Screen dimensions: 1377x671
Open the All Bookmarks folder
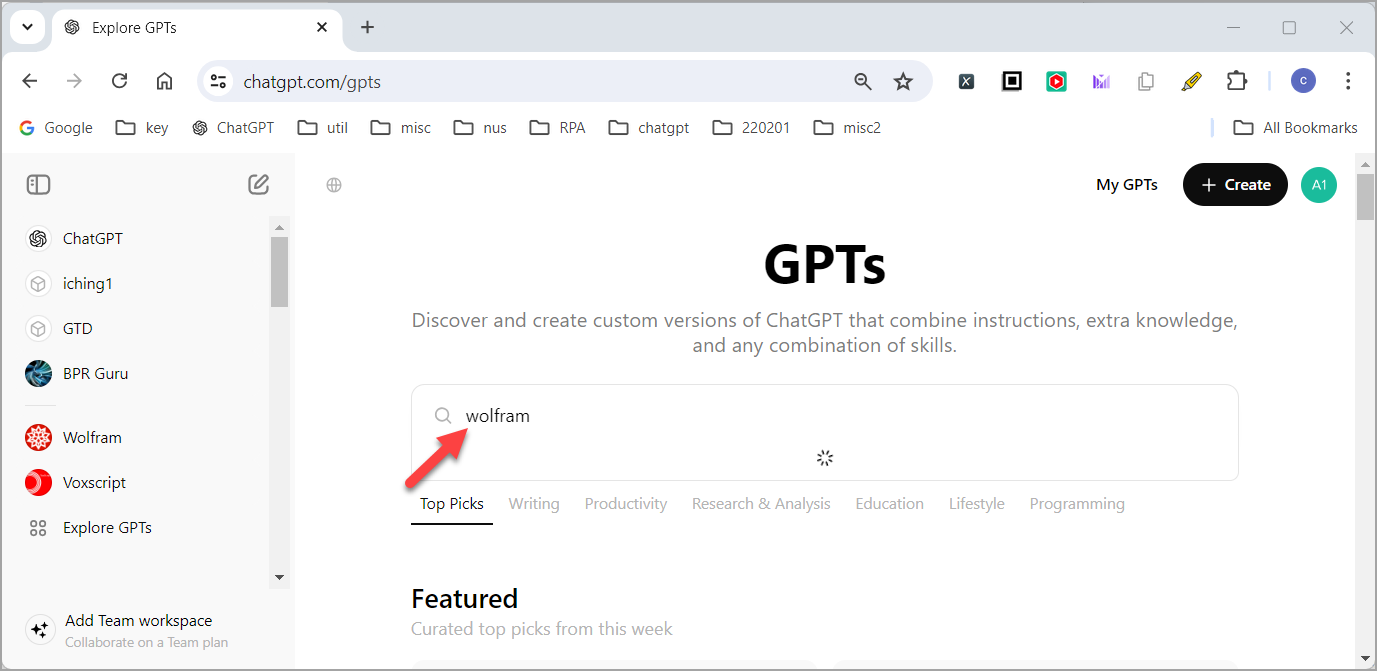point(1295,128)
